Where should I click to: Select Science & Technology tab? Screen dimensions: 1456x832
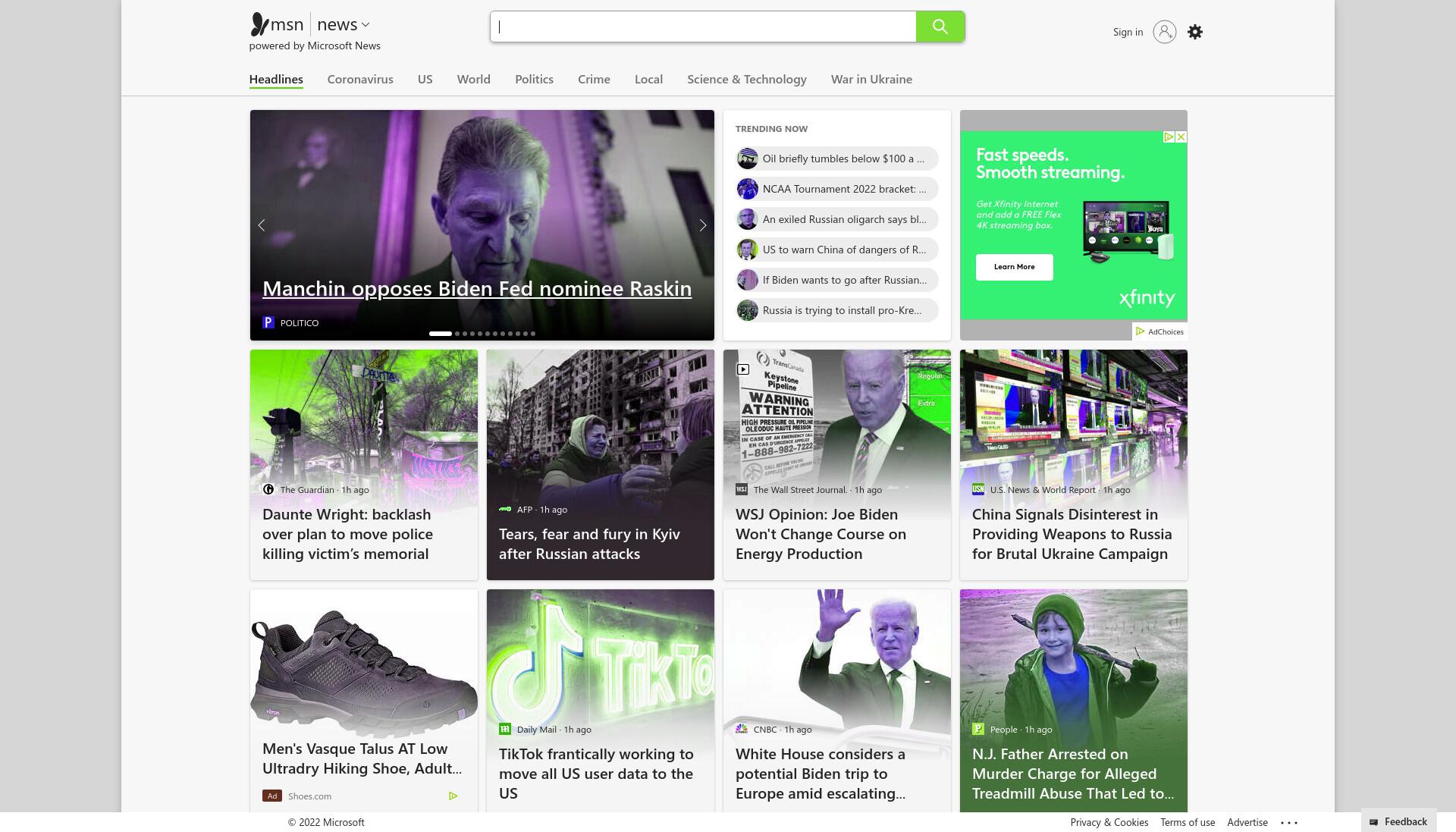pos(747,79)
